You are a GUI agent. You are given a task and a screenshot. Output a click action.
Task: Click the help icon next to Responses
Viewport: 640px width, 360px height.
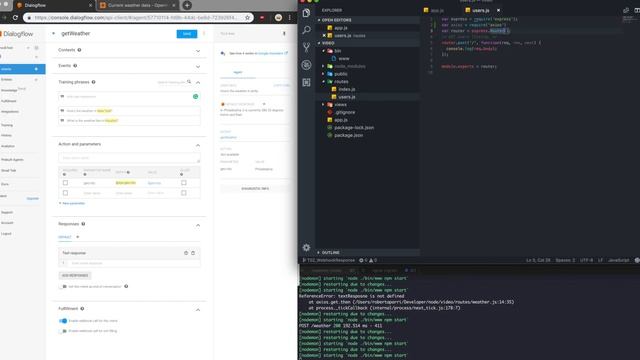[83, 224]
